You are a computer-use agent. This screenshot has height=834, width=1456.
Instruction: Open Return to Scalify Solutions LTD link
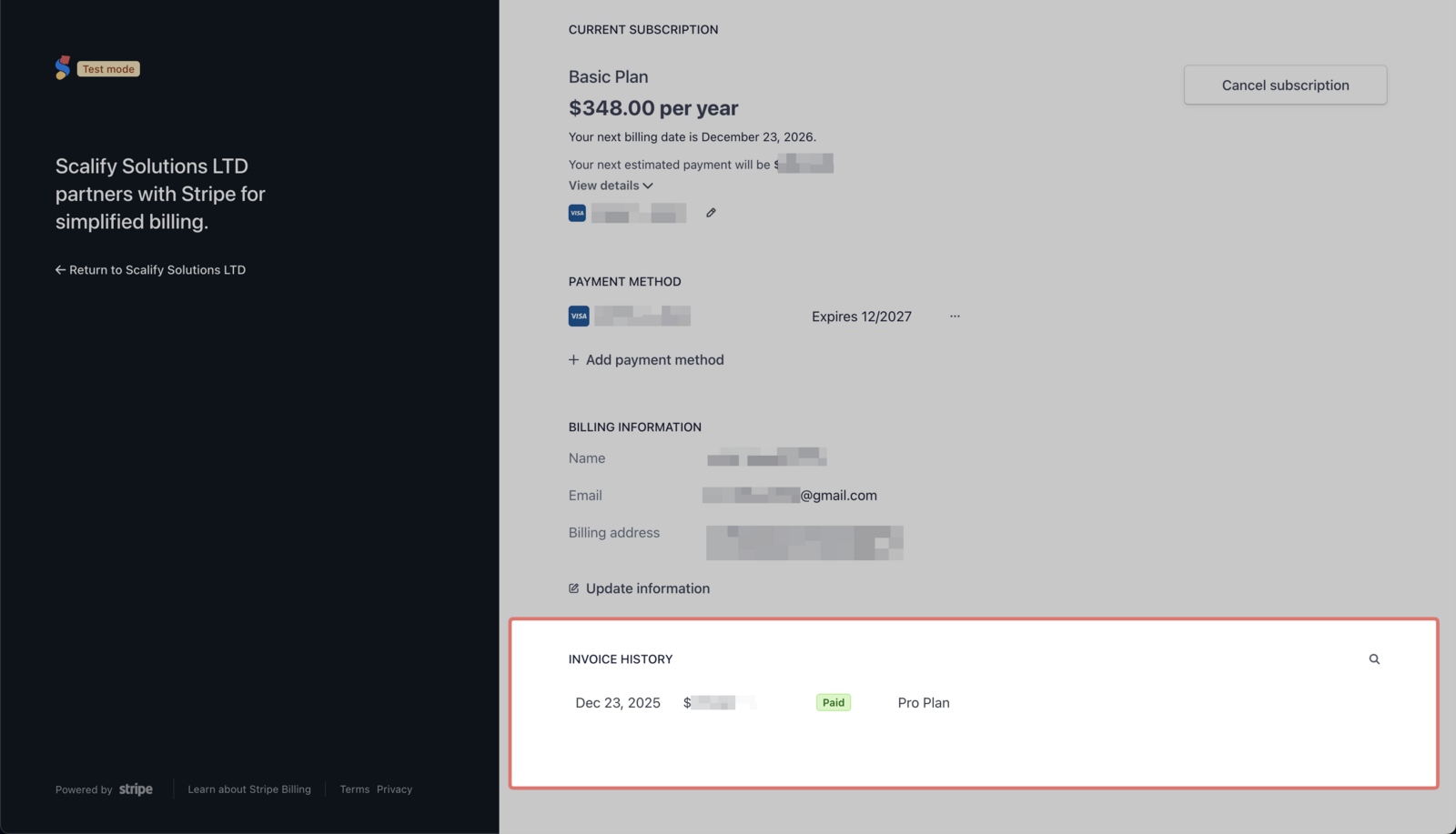coord(157,269)
